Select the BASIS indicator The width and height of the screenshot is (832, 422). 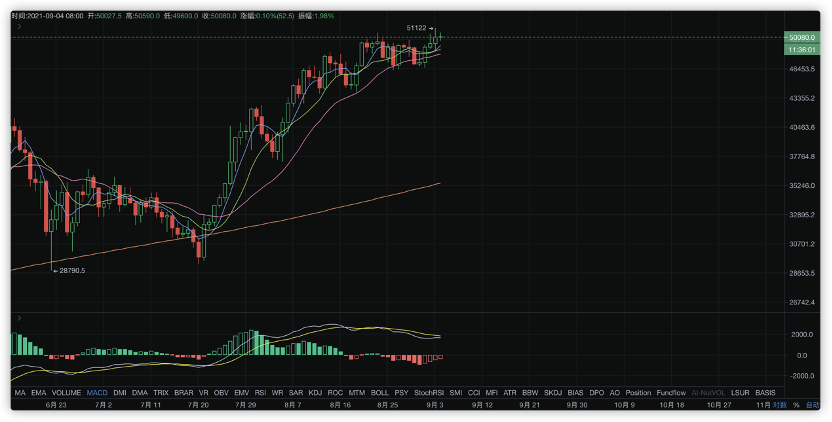[765, 393]
